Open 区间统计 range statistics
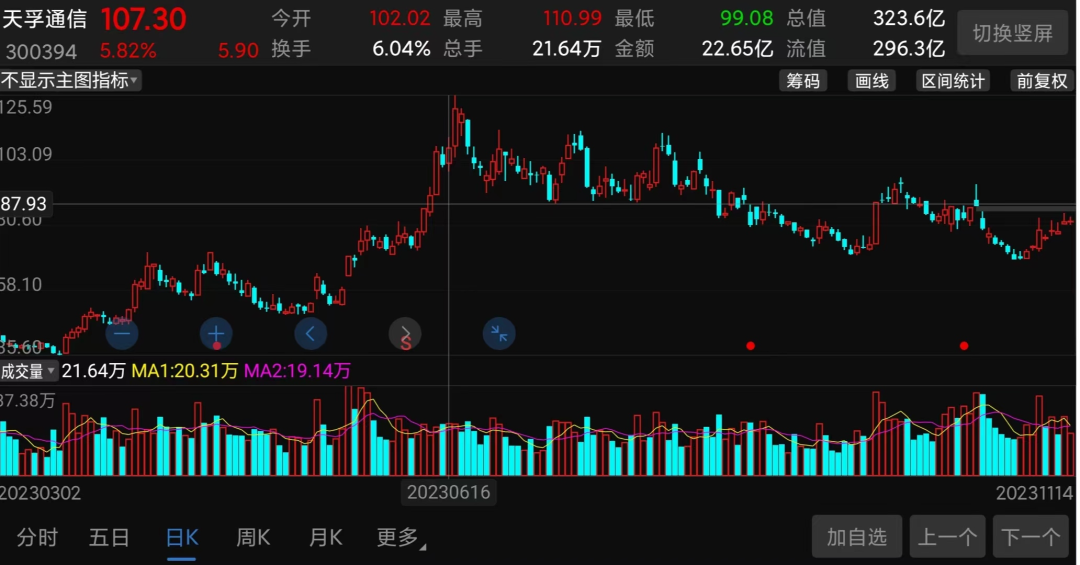Screen dimensions: 1080x565 (954, 81)
